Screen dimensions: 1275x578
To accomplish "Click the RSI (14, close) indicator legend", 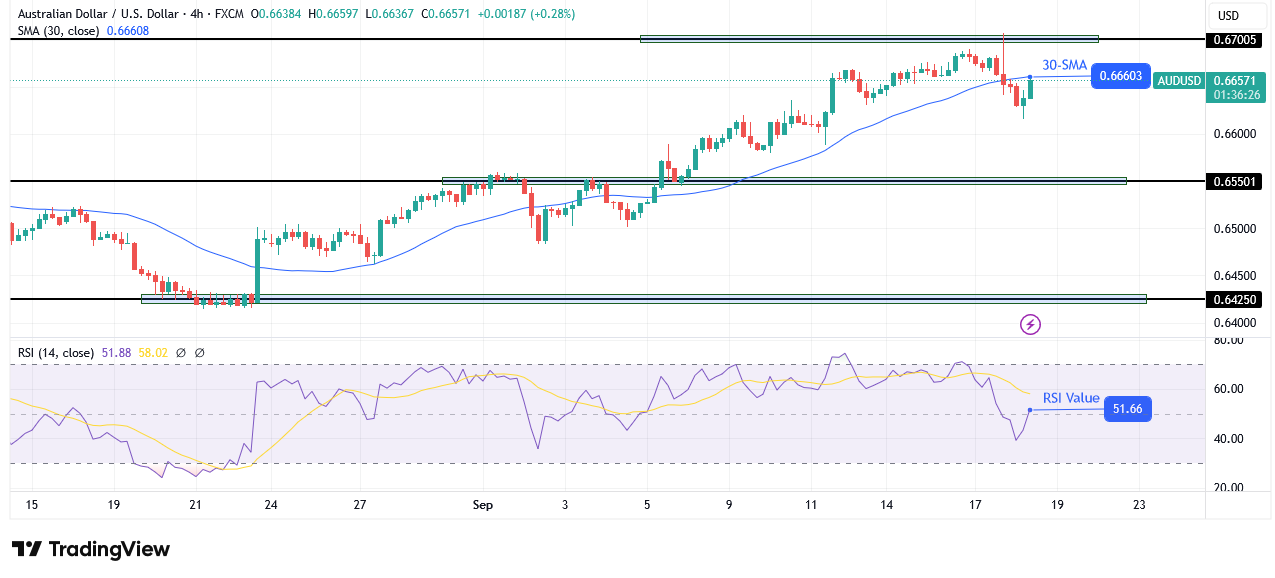I will (x=55, y=352).
